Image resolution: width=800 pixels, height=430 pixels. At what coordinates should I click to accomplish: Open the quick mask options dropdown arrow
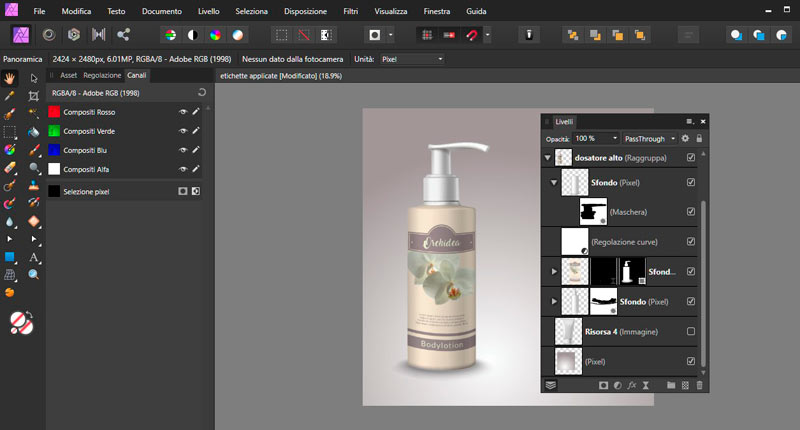tap(391, 35)
